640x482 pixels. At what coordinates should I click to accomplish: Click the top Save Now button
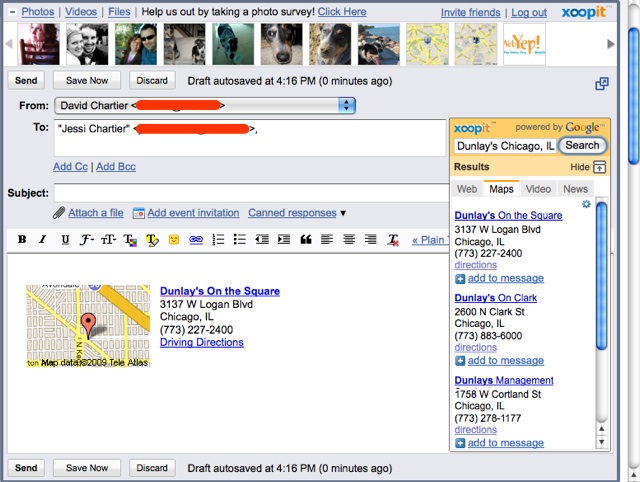87,80
